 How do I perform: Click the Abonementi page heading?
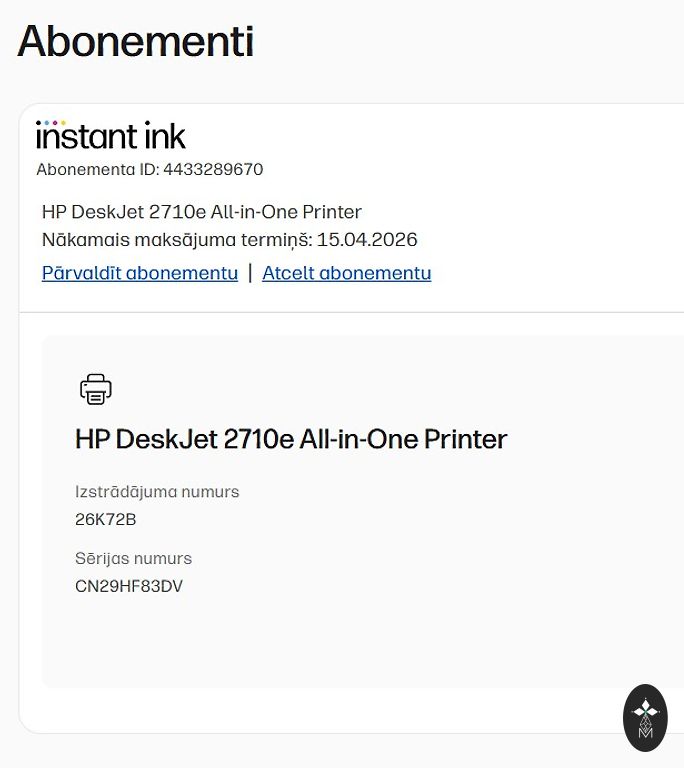click(136, 42)
